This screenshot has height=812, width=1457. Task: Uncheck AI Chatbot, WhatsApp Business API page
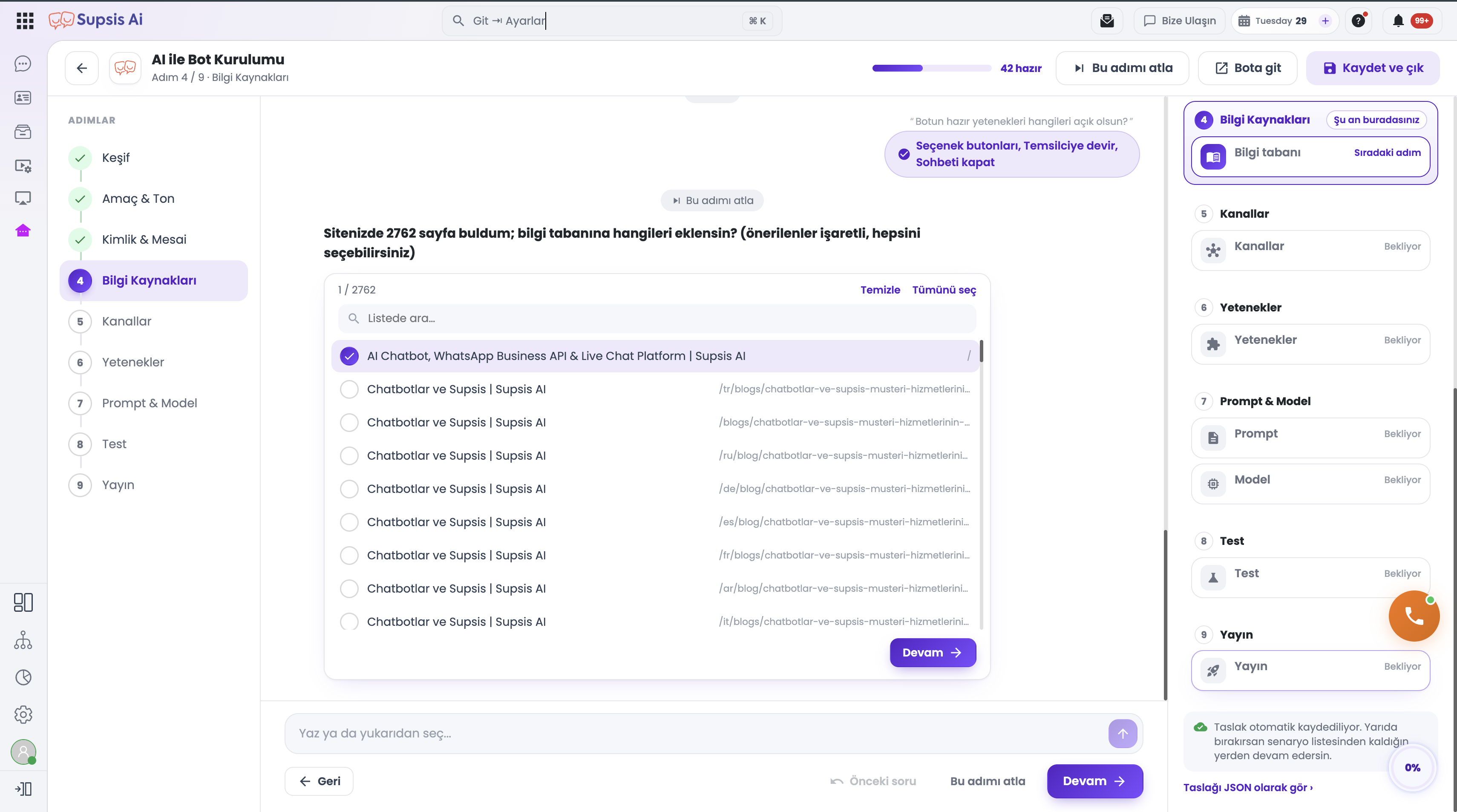click(x=349, y=356)
